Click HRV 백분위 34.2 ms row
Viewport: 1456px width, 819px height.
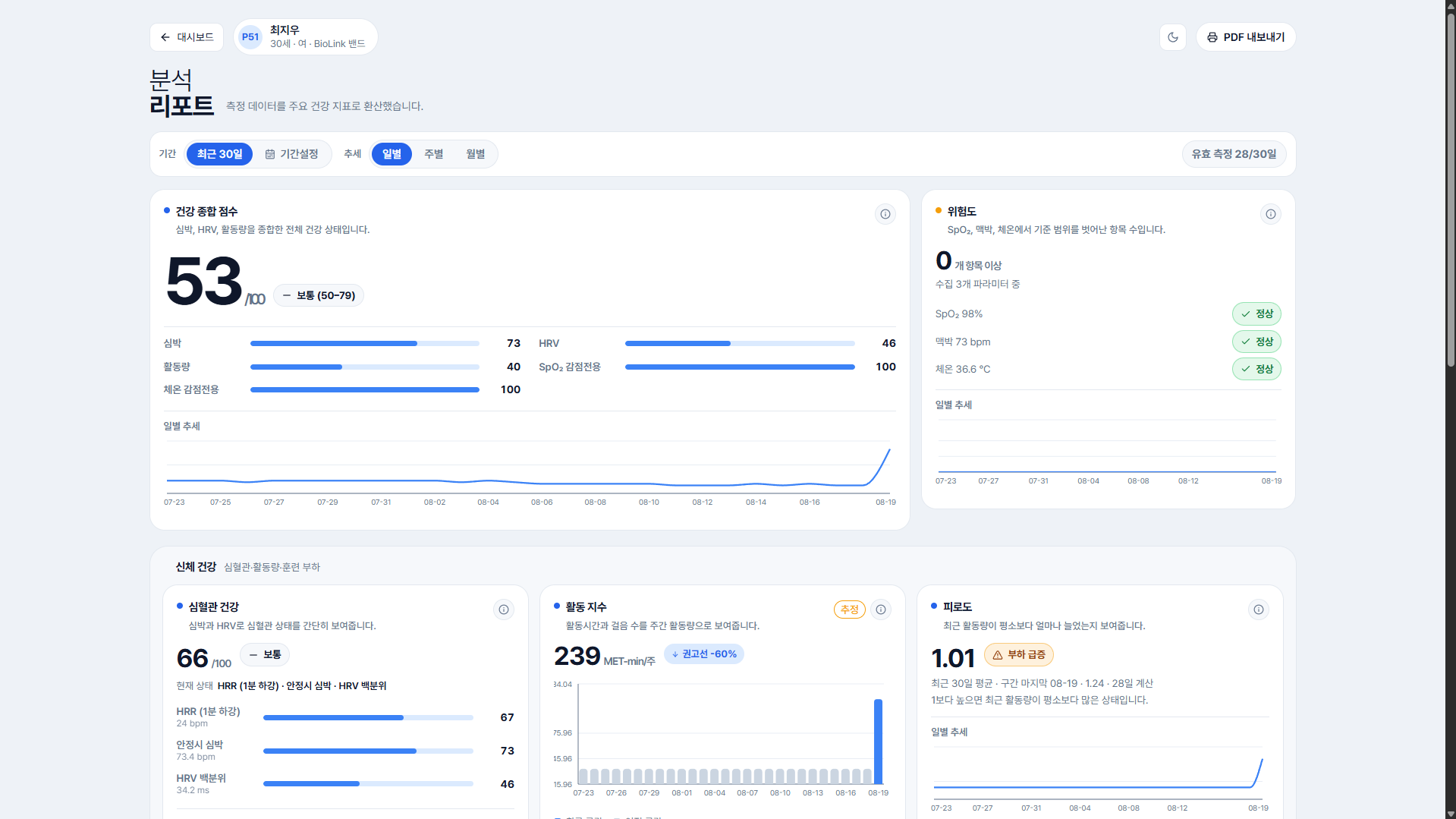(345, 784)
